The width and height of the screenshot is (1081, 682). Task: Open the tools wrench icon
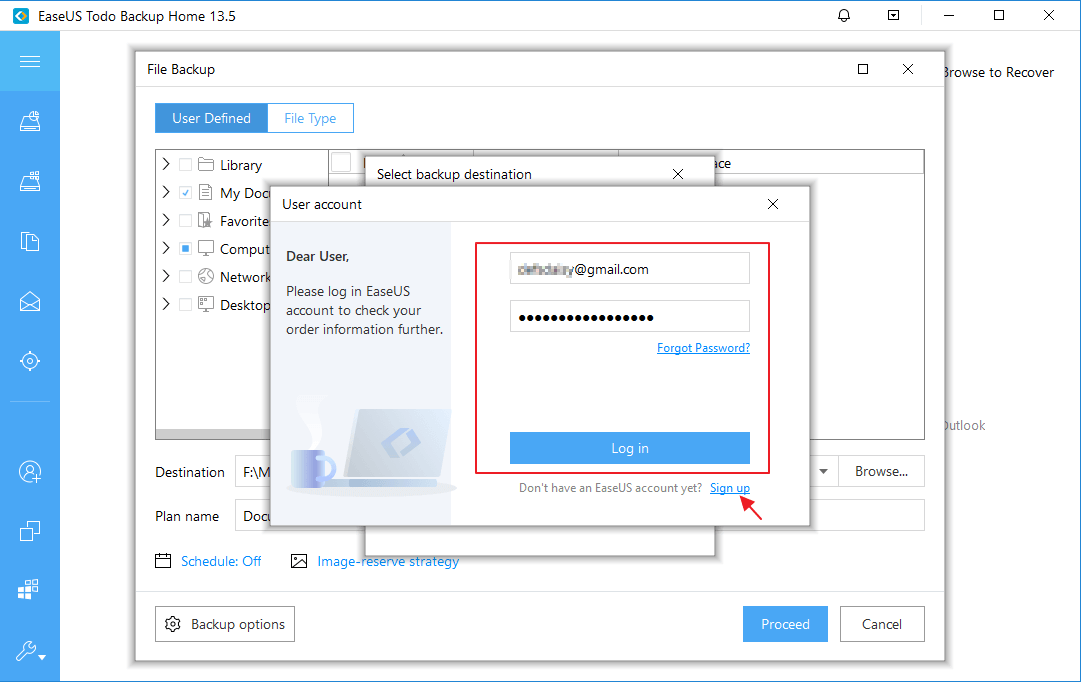click(30, 653)
